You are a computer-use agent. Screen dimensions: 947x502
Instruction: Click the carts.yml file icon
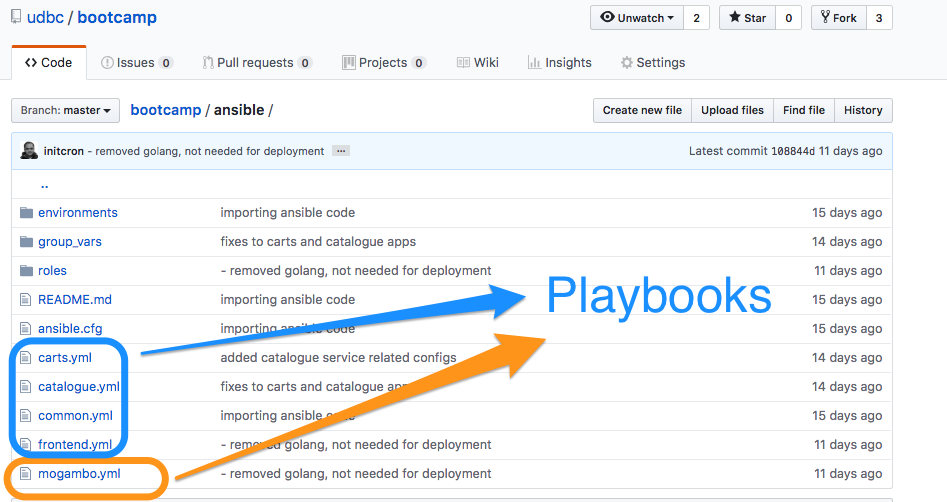pos(25,358)
